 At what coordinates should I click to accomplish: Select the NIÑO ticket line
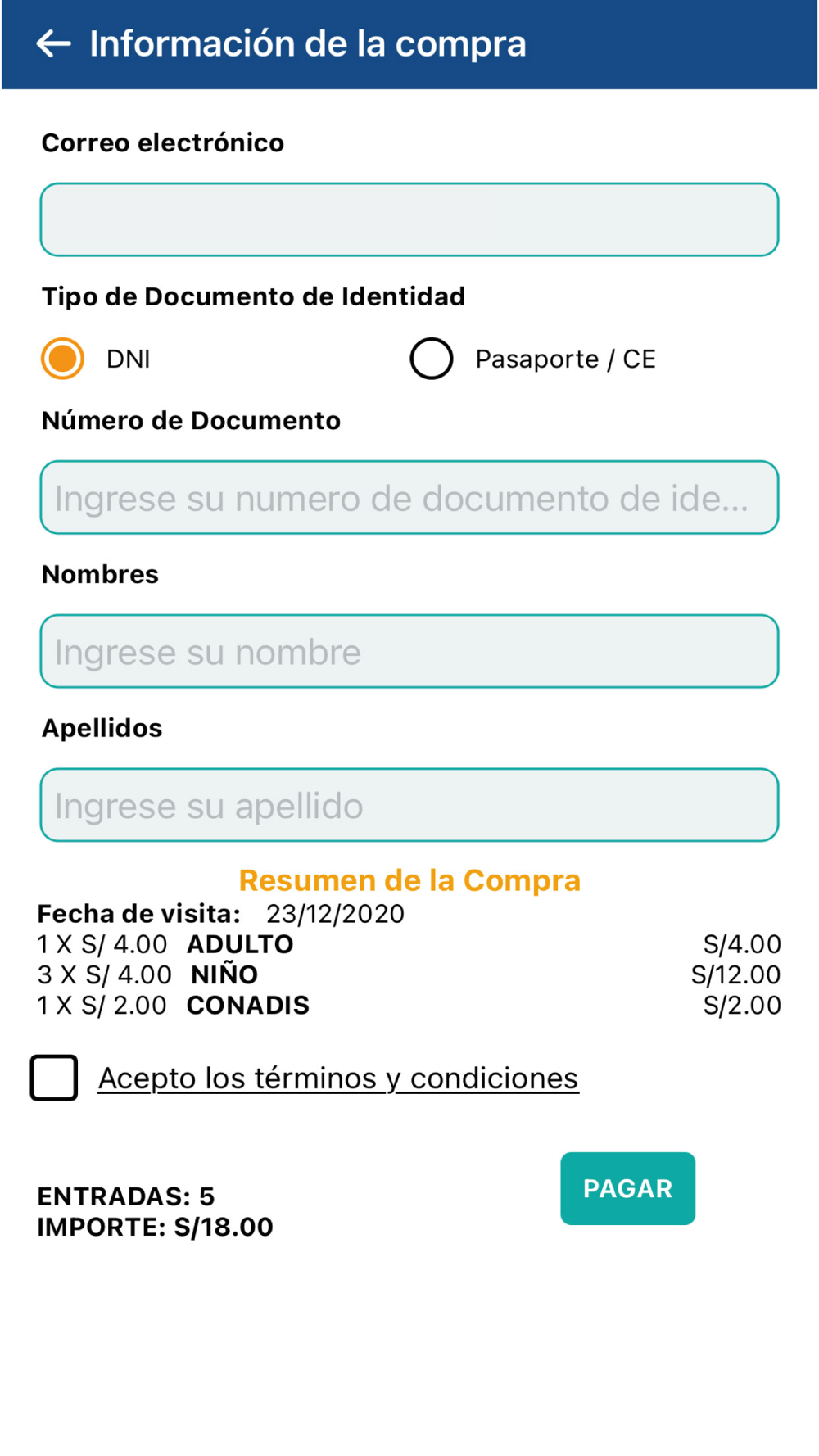click(x=409, y=974)
